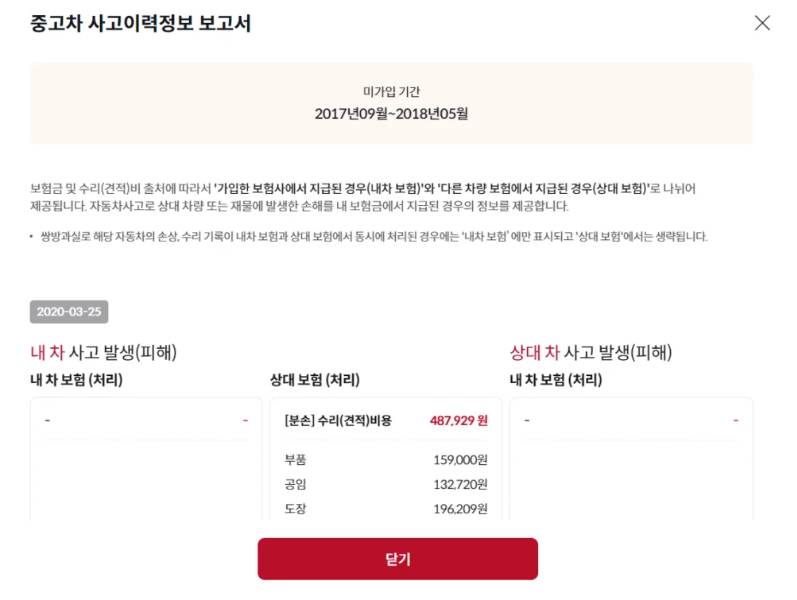Click the 132,720원 labor amount
797x600 pixels.
[x=460, y=485]
